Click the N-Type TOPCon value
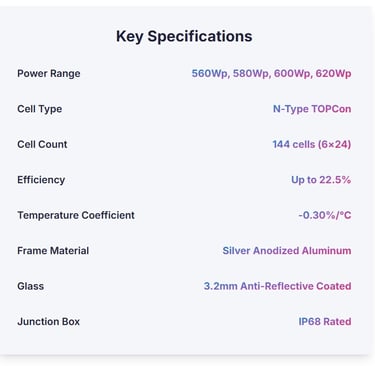This screenshot has width=375, height=366. coord(312,109)
